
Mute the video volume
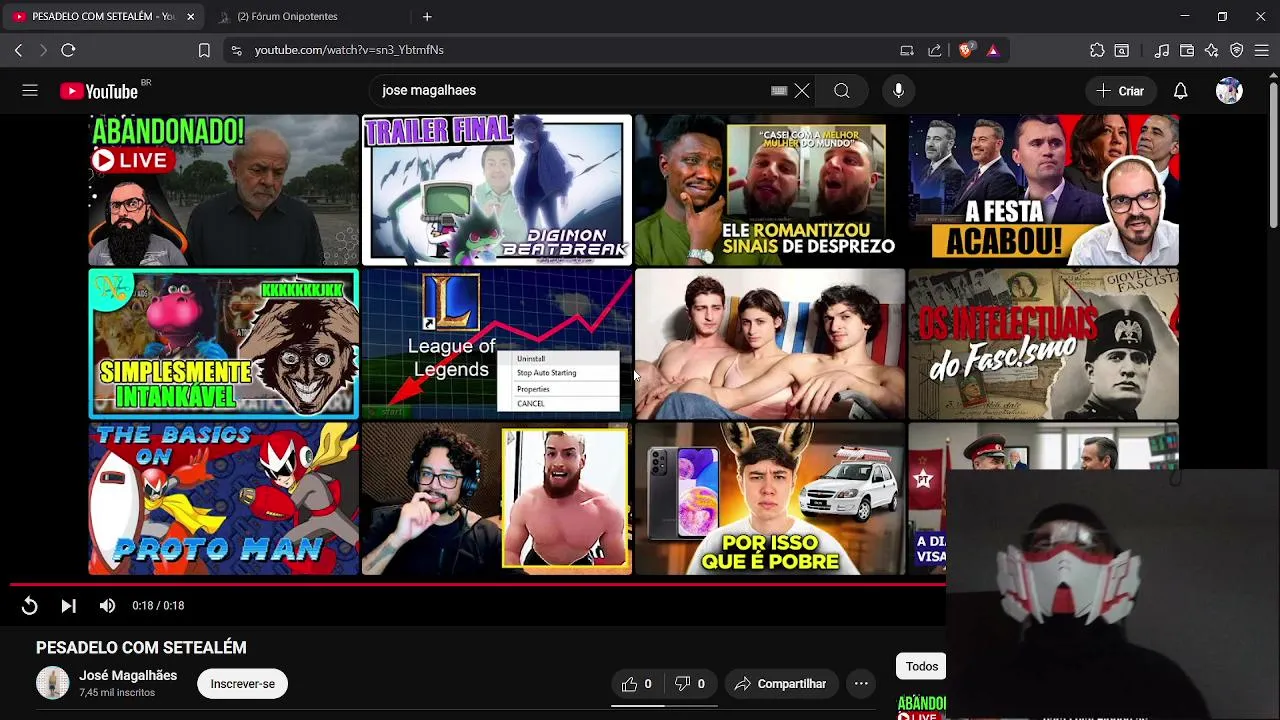coord(107,605)
